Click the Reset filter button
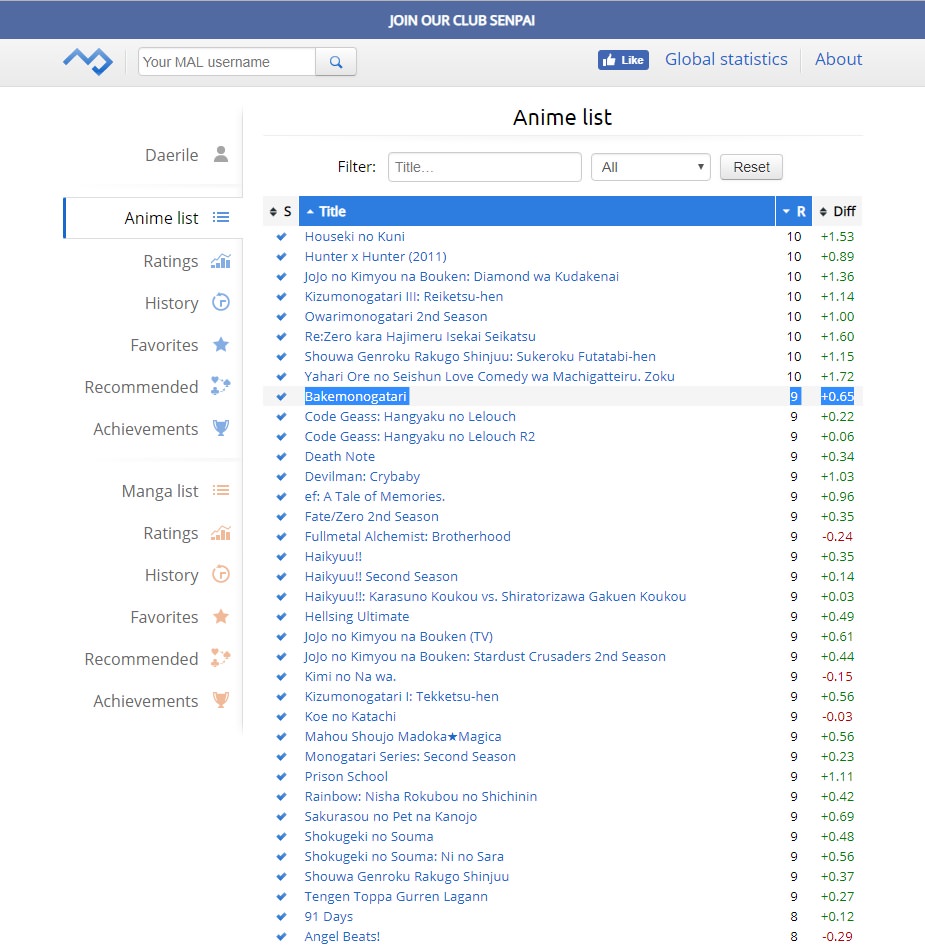The height and width of the screenshot is (945, 925). pos(751,167)
